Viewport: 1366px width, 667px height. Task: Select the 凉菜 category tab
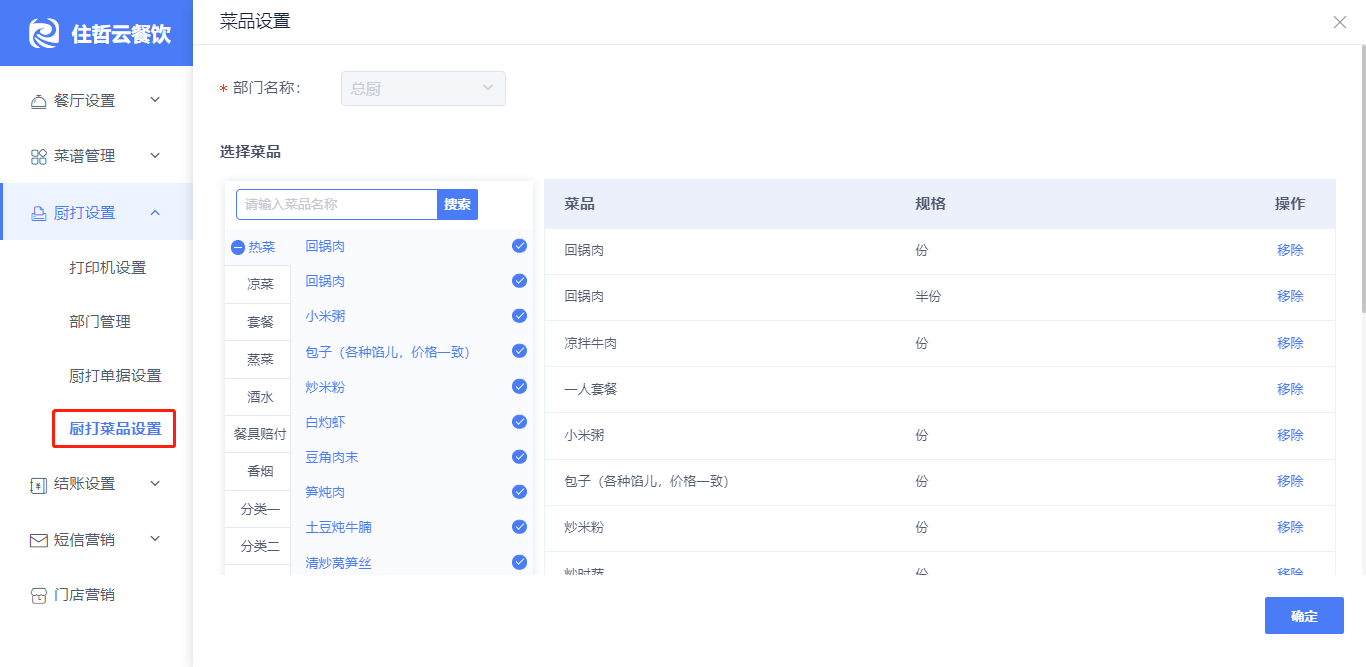pos(260,284)
